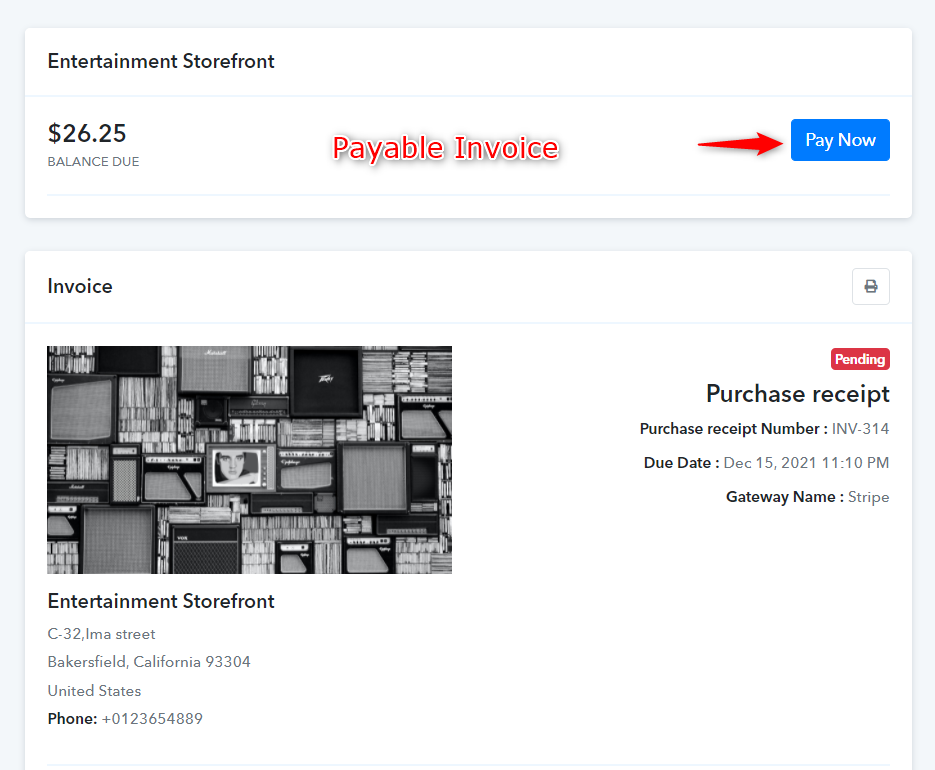
Task: Click the Purchase receipt heading
Action: [x=798, y=394]
